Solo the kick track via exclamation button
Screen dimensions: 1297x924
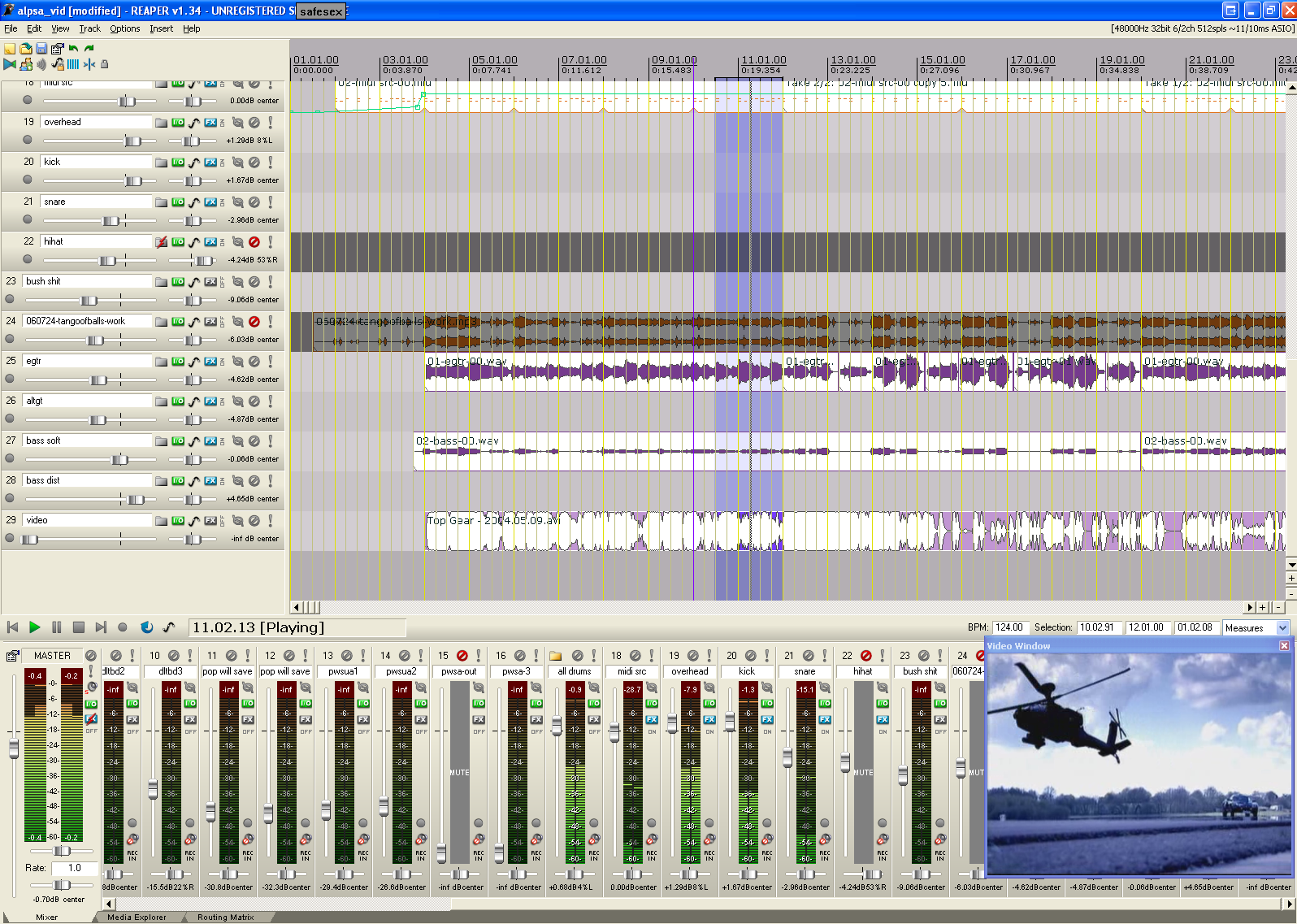271,163
